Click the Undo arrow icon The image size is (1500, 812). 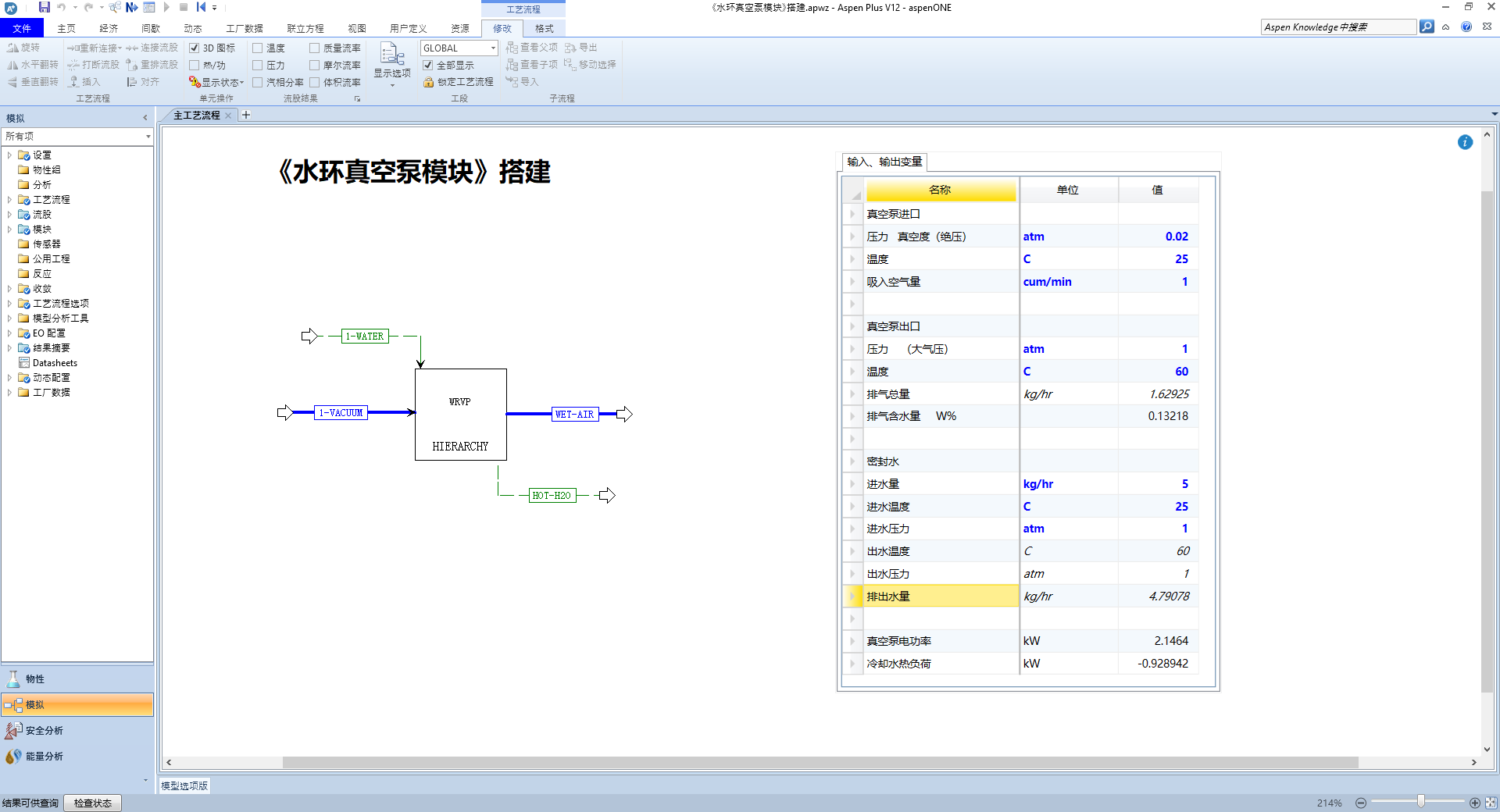(62, 7)
